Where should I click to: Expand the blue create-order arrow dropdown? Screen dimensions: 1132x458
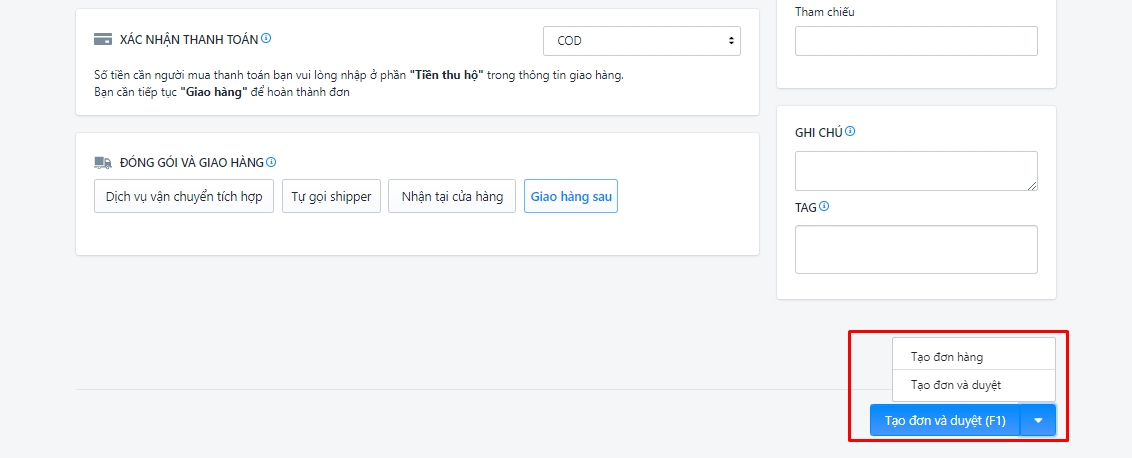coord(1038,421)
